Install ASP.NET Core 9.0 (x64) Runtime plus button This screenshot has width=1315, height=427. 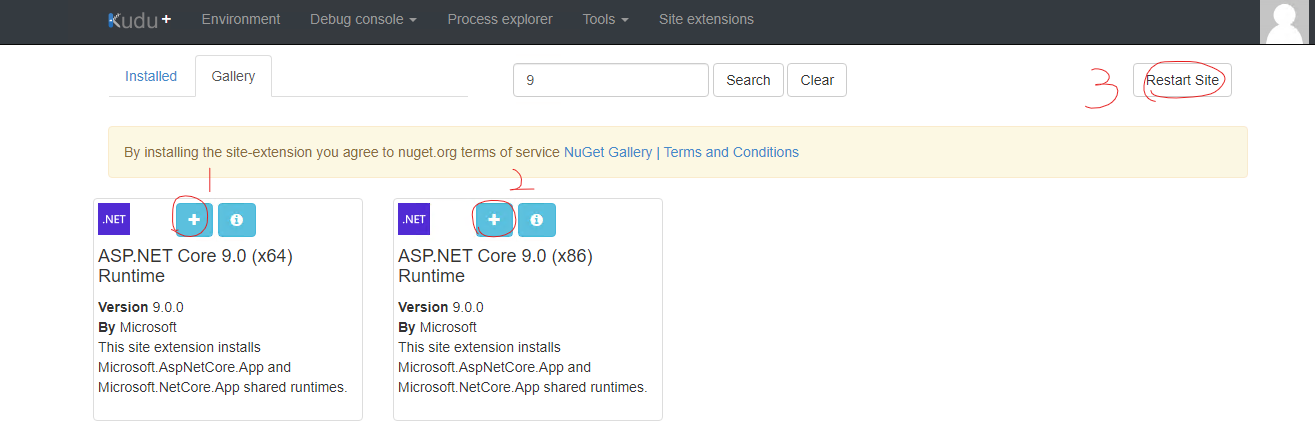point(194,219)
